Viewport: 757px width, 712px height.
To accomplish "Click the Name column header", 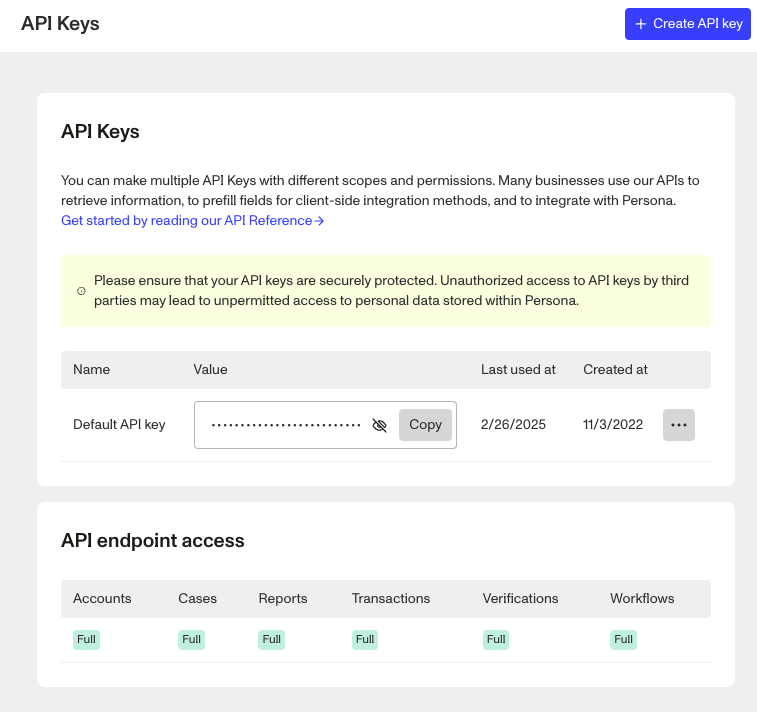I will [x=91, y=369].
